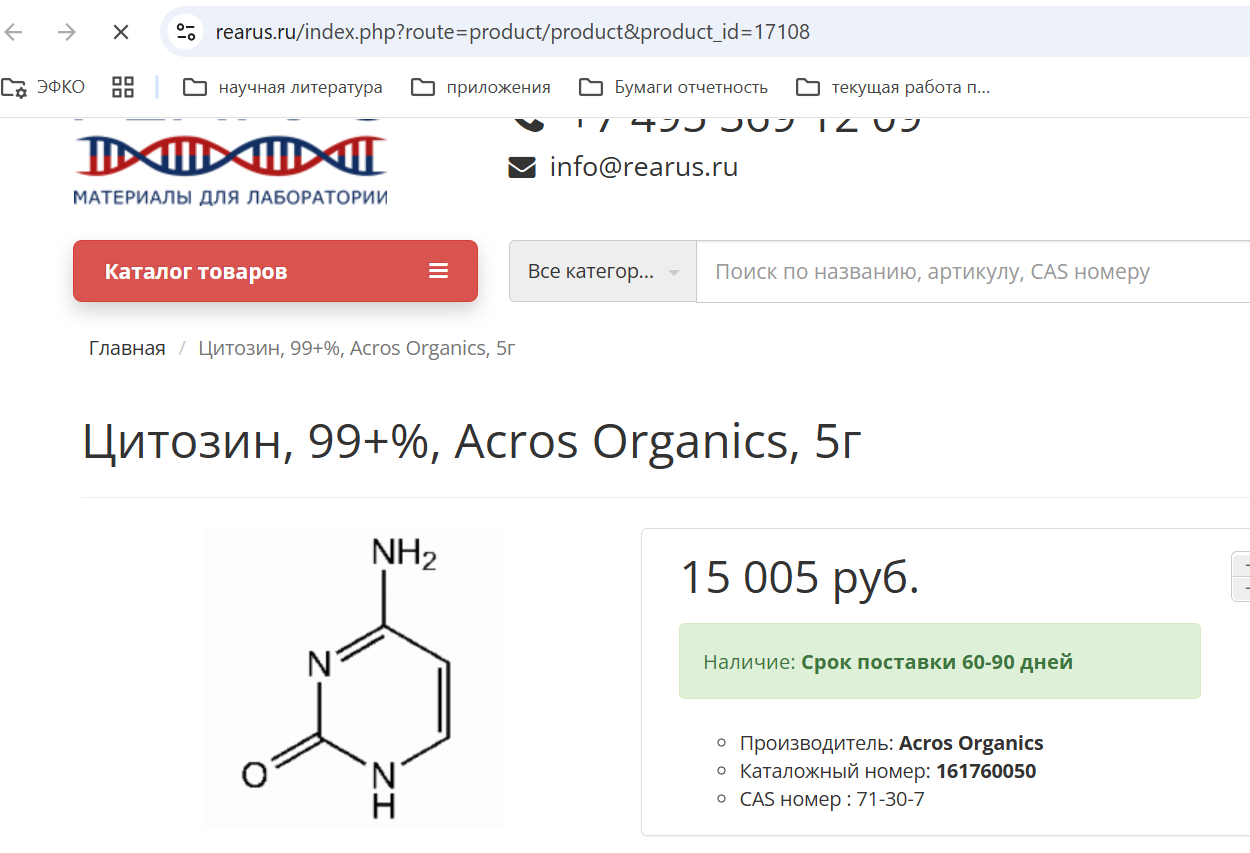Open site information icon in address bar
Viewport: 1250px width, 853px height.
point(186,32)
